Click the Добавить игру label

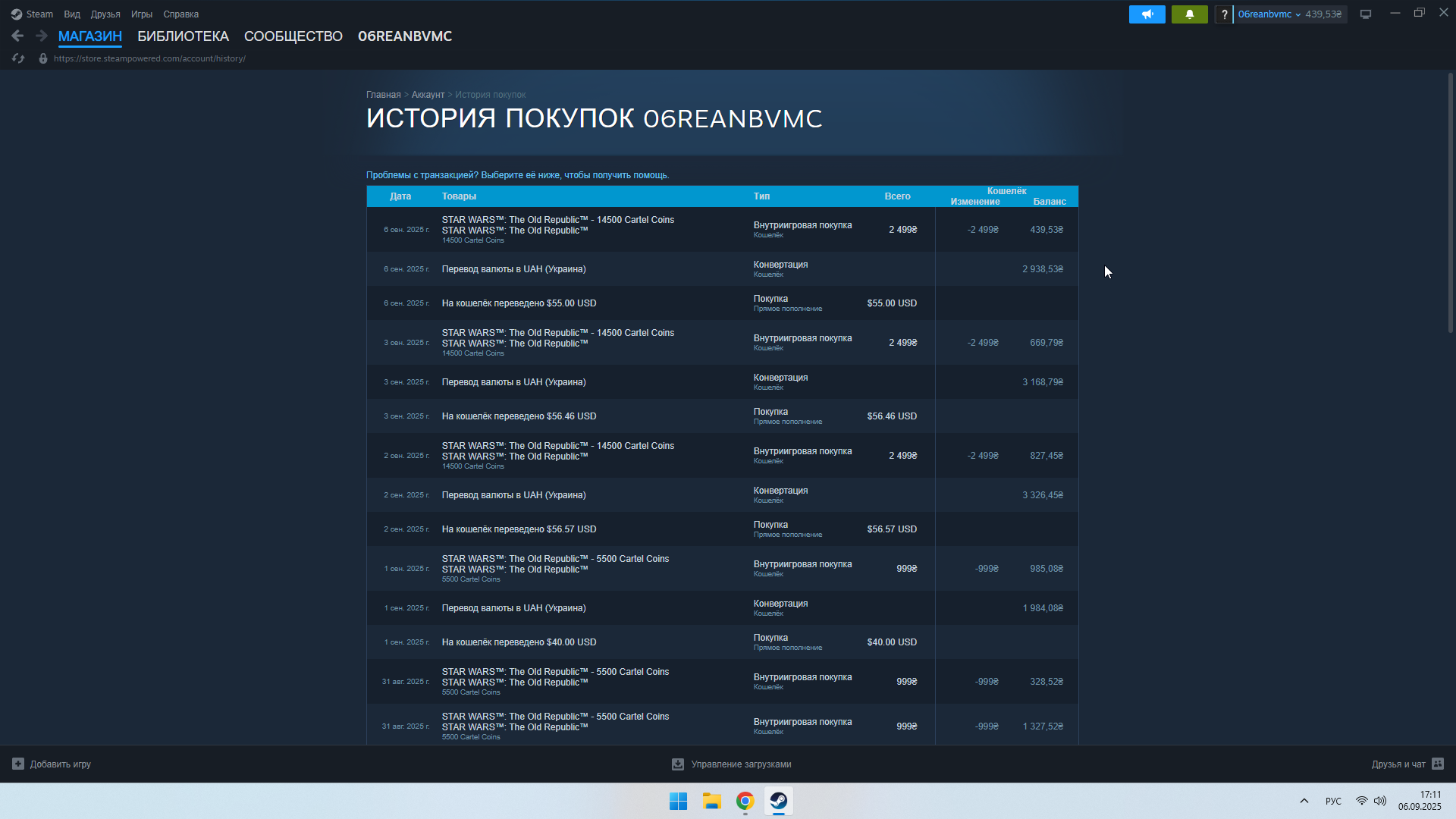coord(61,764)
